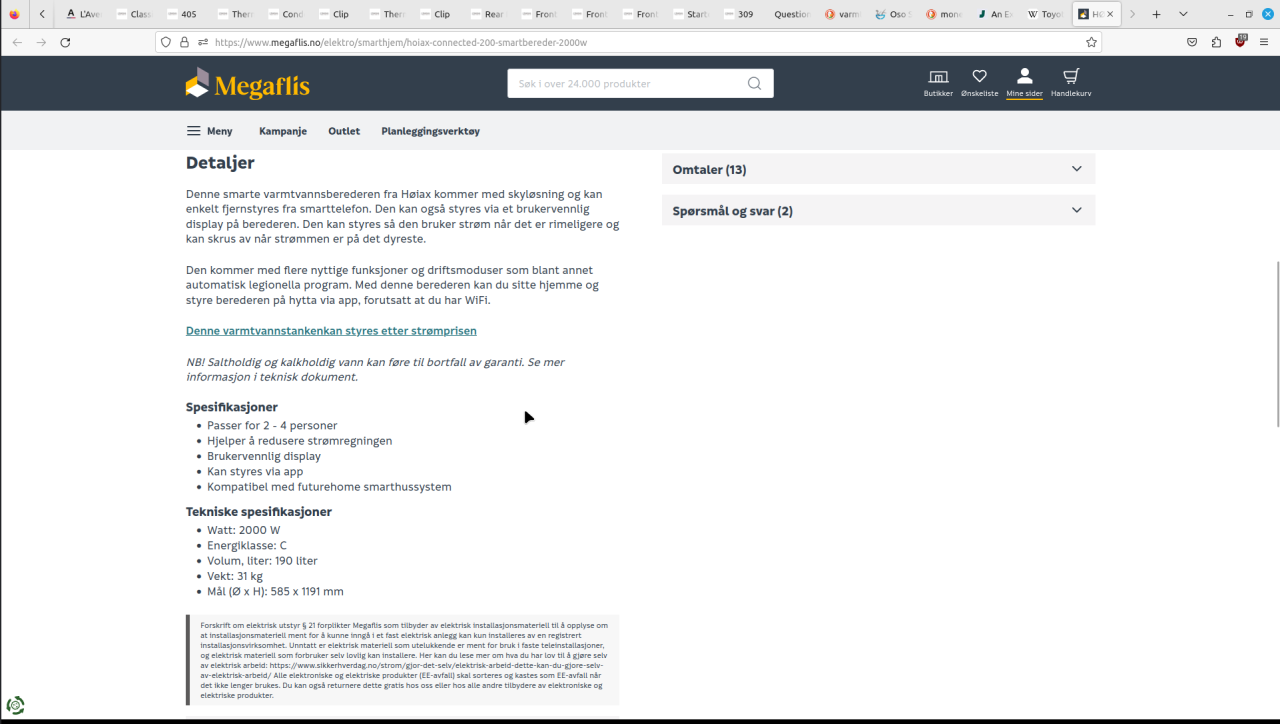Open the Butikker store locator
This screenshot has height=724, width=1280.
click(x=938, y=83)
